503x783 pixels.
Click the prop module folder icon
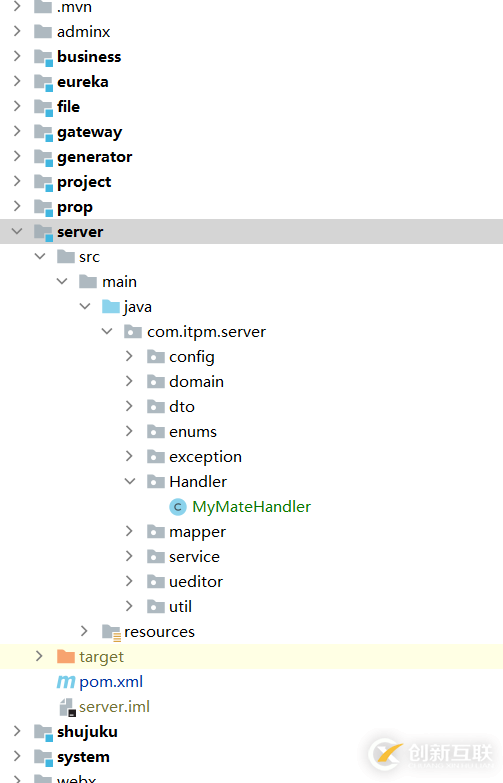tap(43, 207)
